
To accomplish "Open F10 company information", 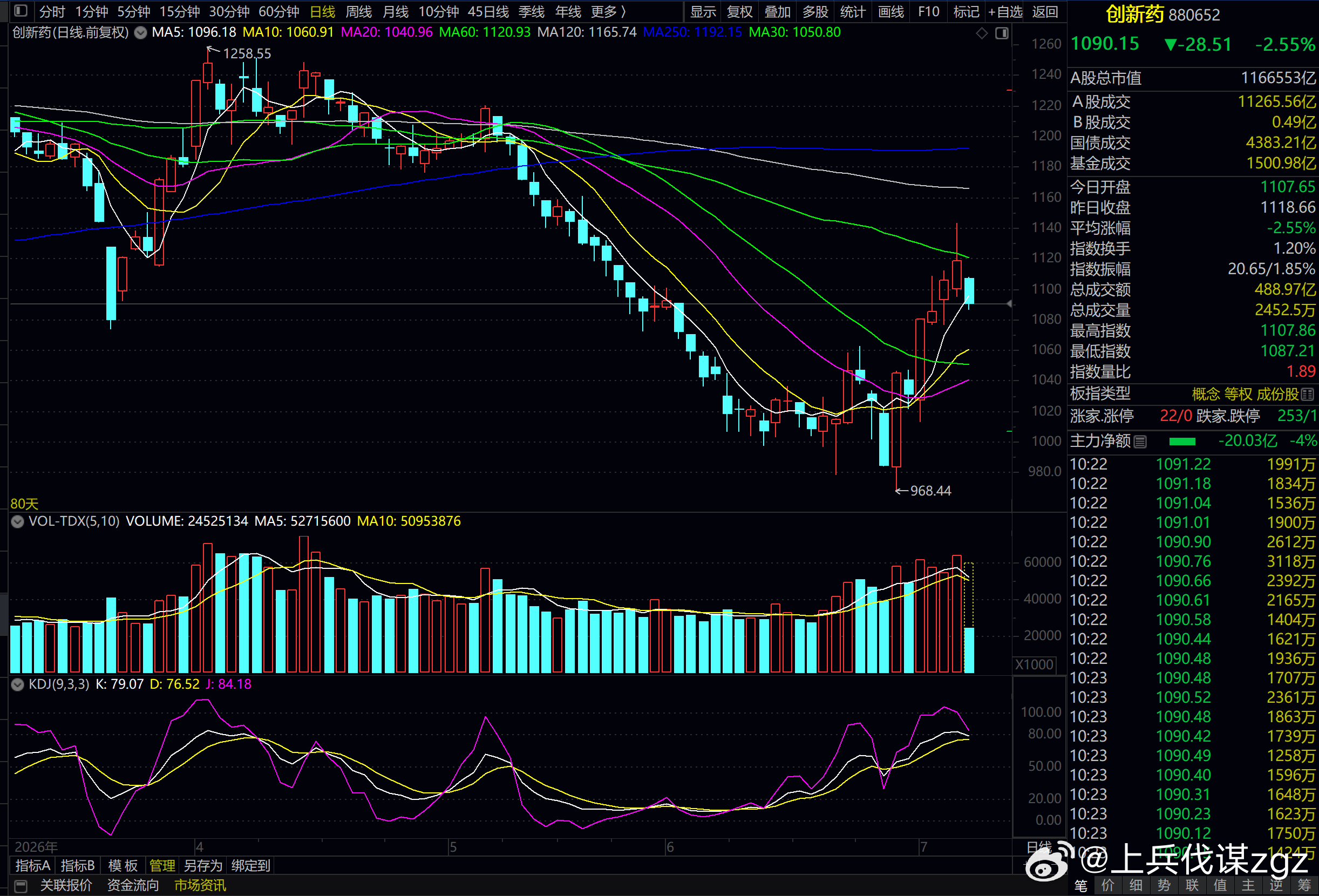I will click(928, 11).
